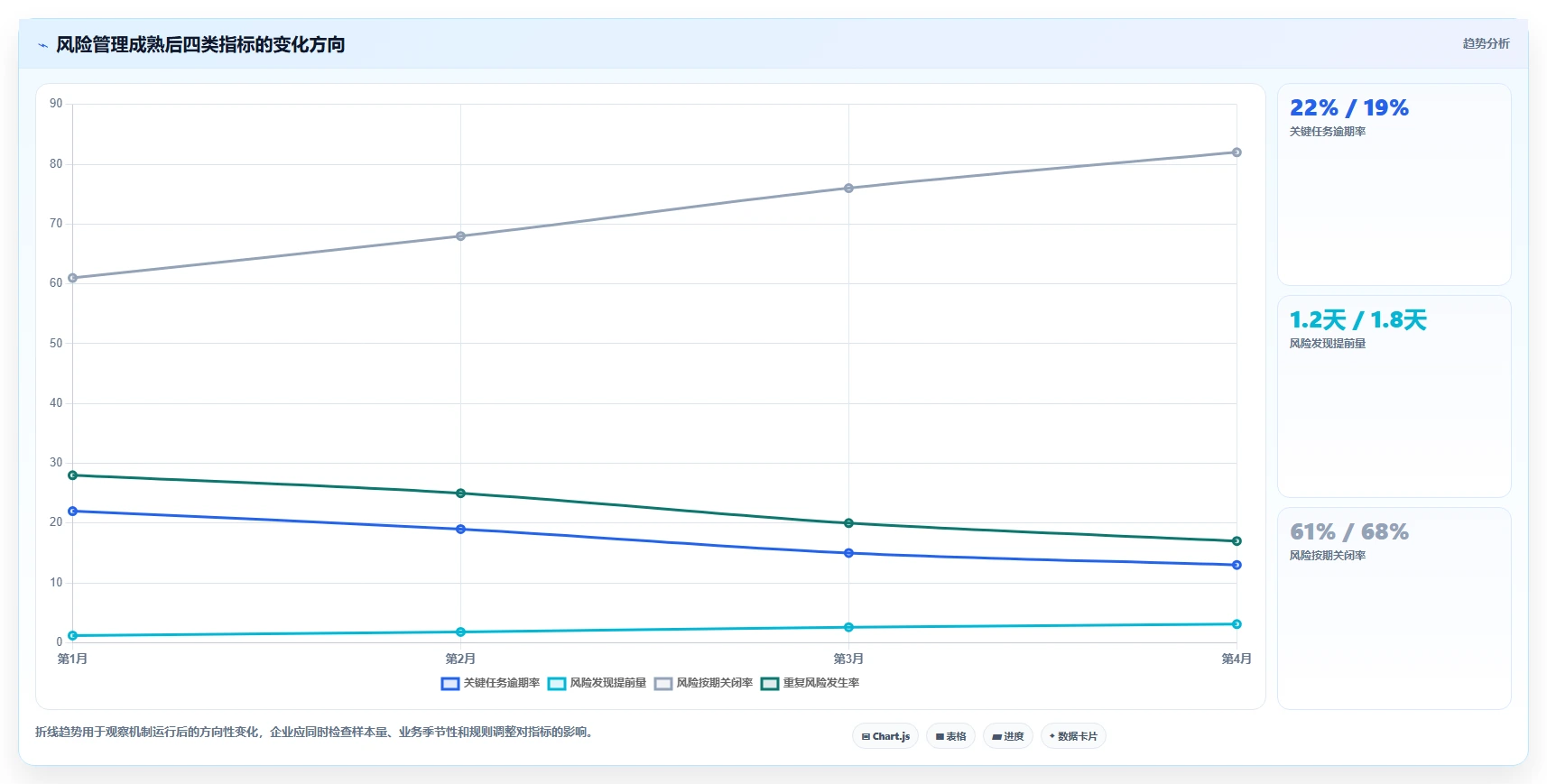Click the 趋势分析 tag in the header
1547x784 pixels.
click(x=1486, y=43)
